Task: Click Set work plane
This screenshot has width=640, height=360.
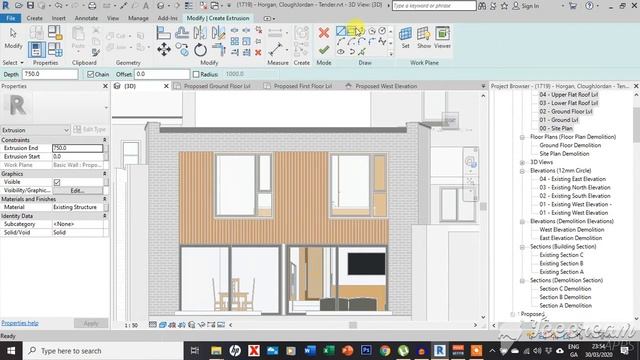Action: pos(405,38)
